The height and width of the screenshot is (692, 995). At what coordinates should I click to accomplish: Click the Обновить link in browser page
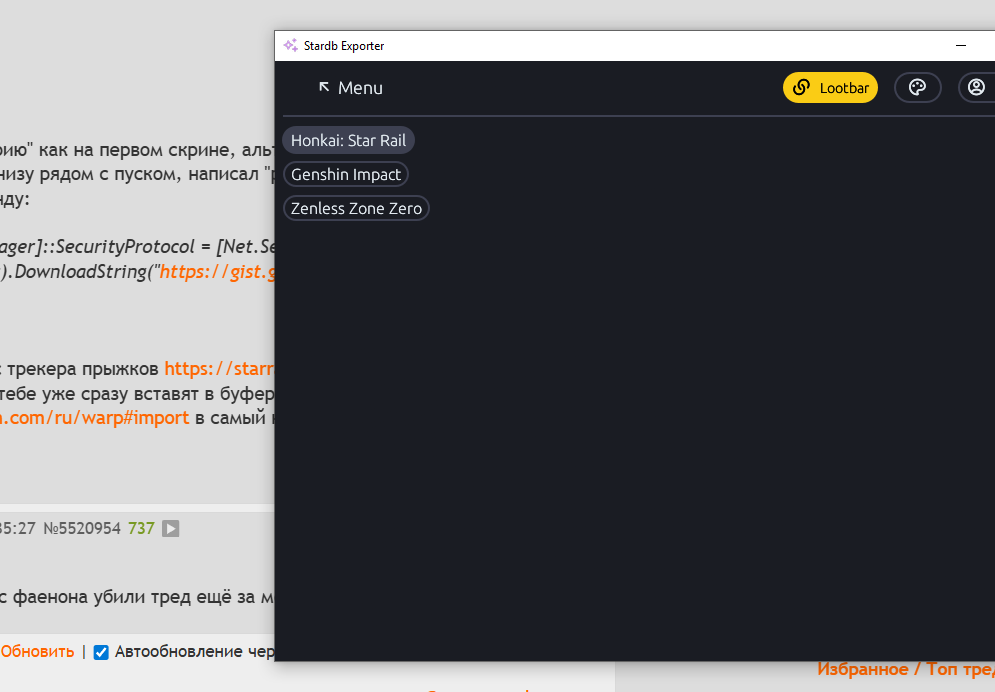click(x=37, y=651)
